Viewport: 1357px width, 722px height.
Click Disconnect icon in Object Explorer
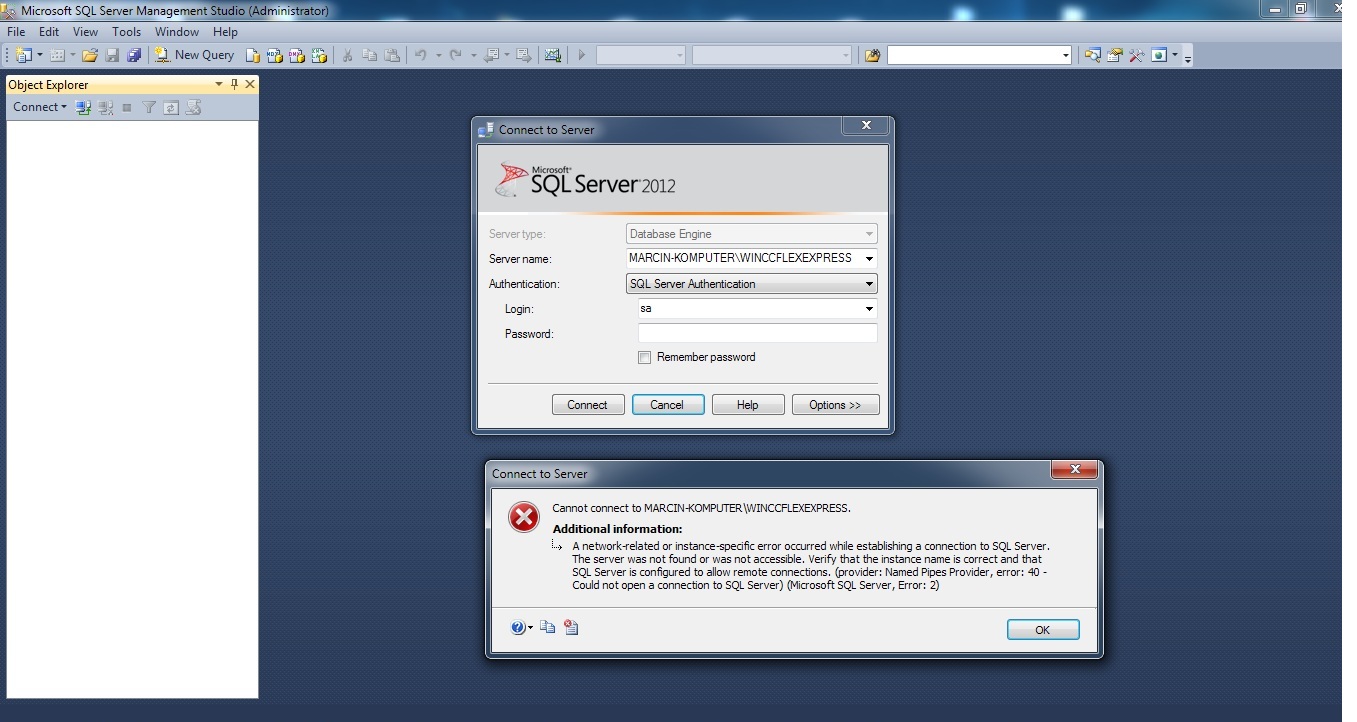(x=106, y=107)
